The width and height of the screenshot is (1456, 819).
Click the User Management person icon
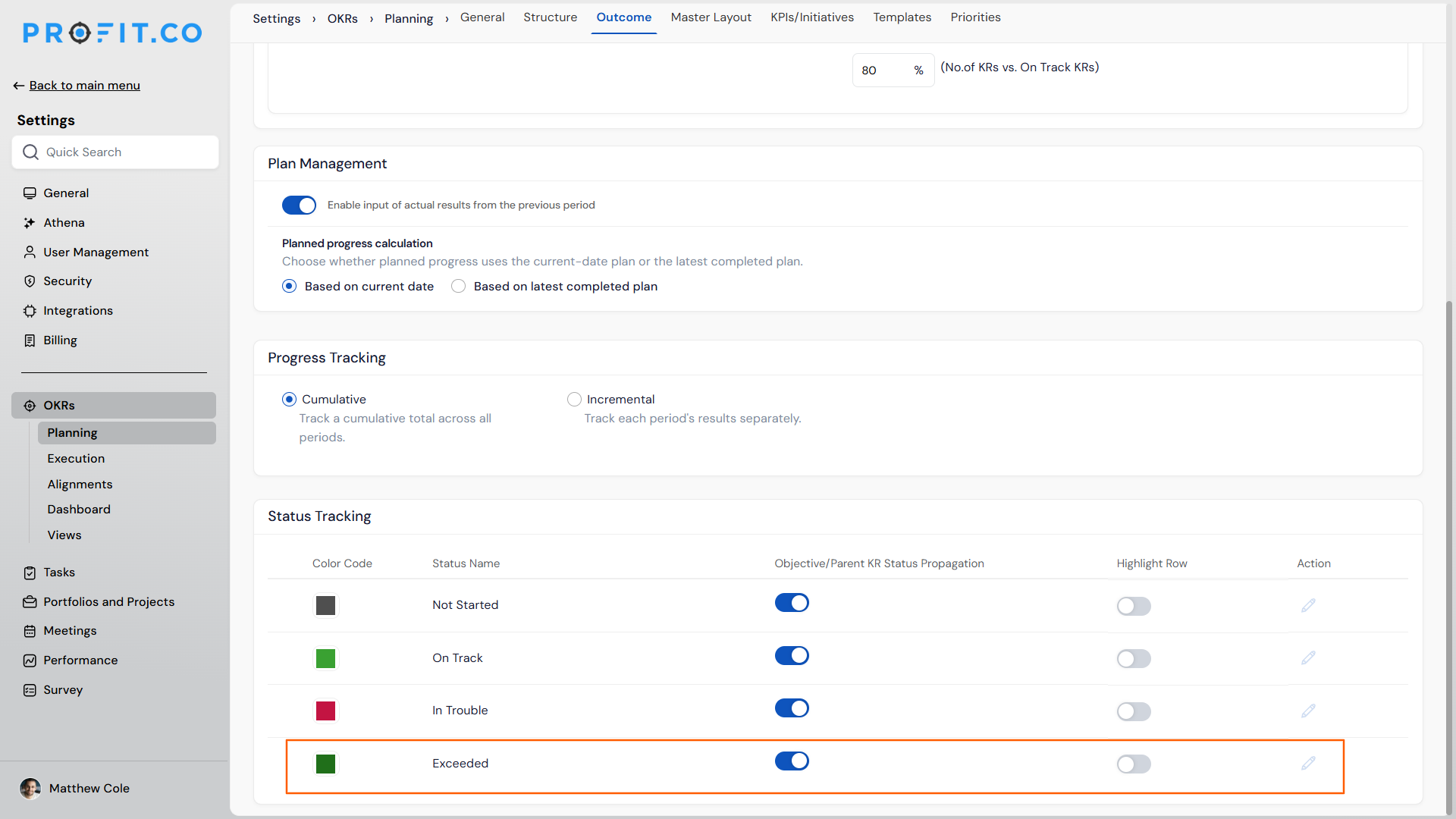click(x=30, y=253)
